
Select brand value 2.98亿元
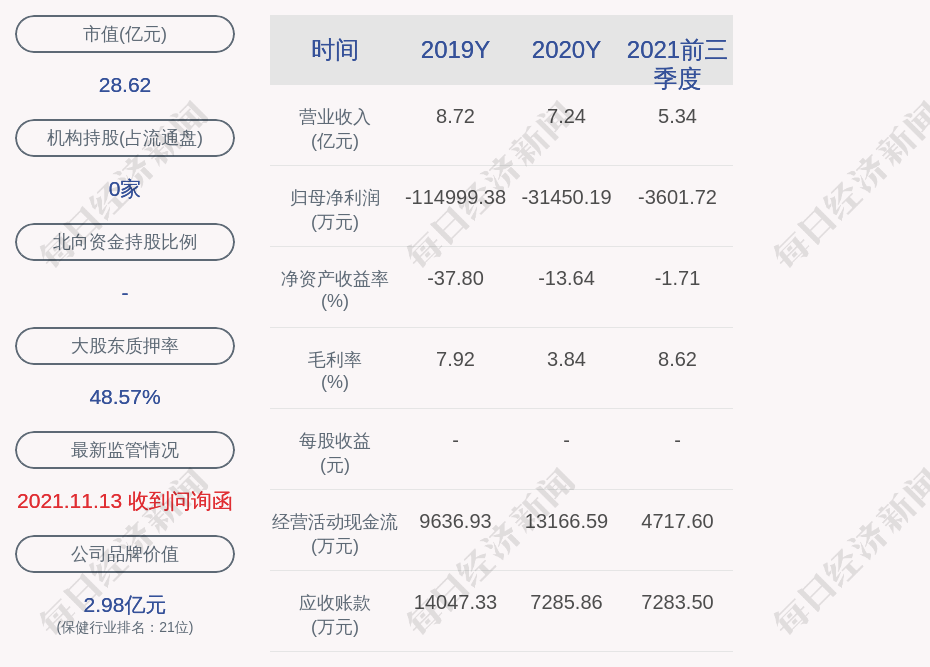[x=125, y=605]
